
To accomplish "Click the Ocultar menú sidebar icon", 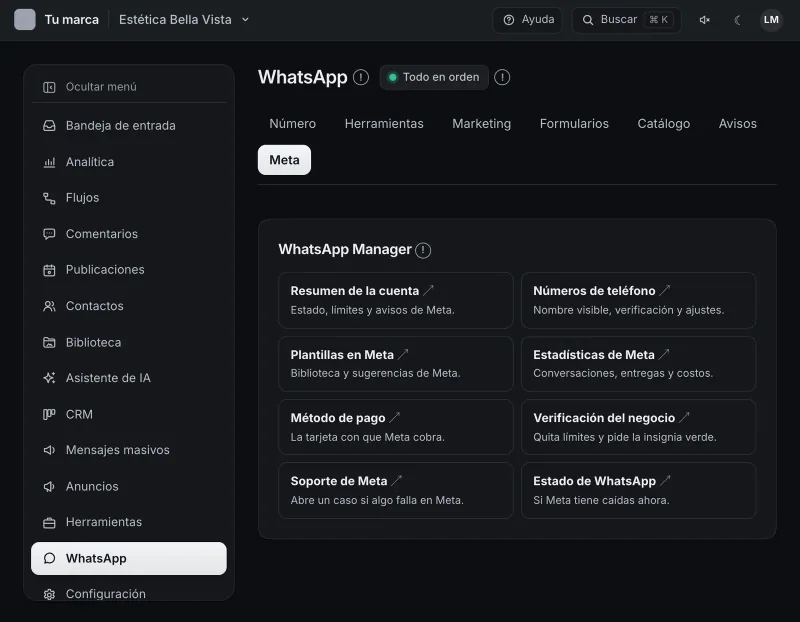I will point(49,87).
